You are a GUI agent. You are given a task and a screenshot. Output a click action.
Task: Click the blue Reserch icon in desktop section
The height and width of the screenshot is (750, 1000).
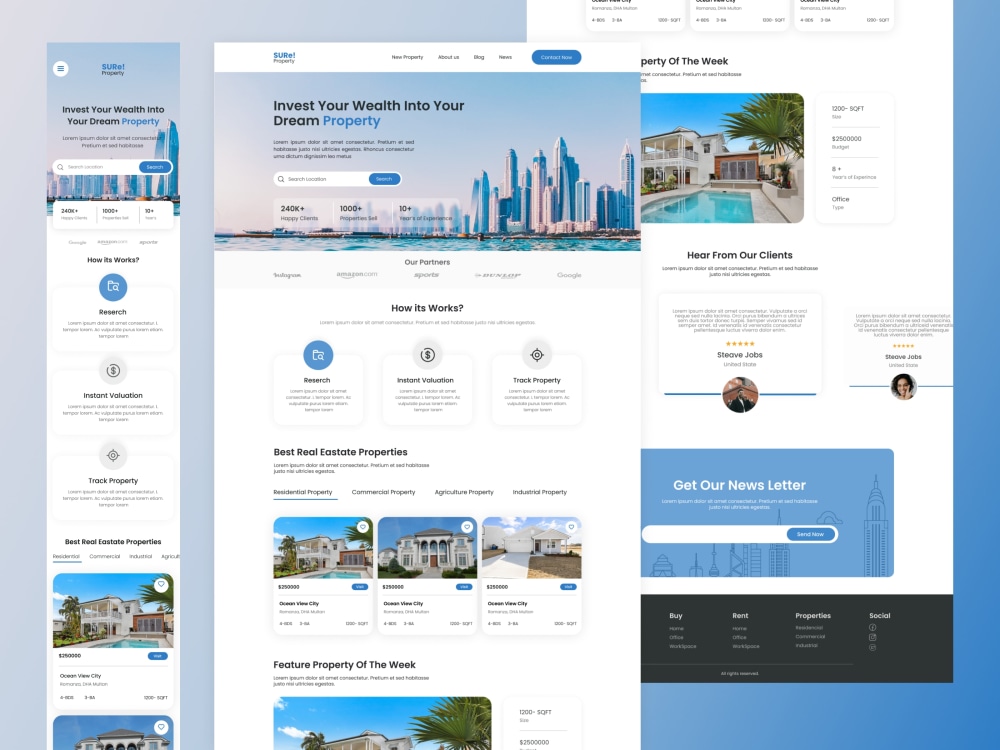318,355
